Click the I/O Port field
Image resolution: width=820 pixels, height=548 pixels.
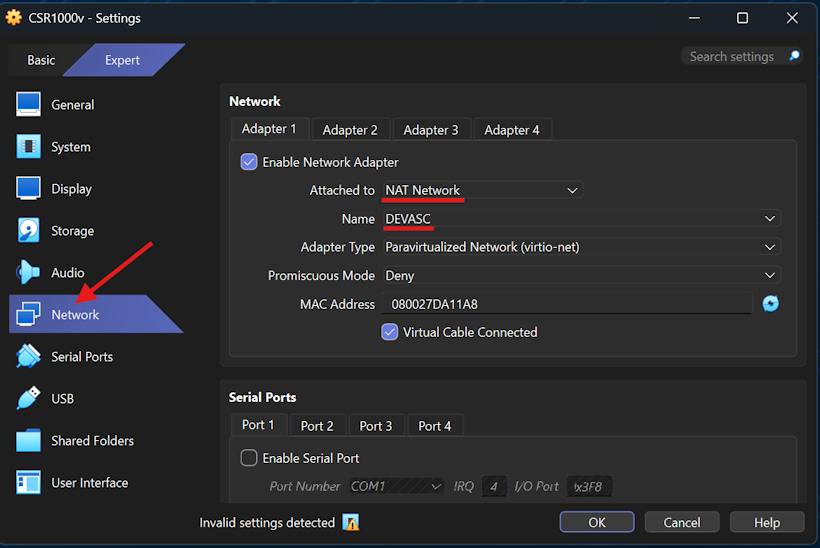point(589,486)
